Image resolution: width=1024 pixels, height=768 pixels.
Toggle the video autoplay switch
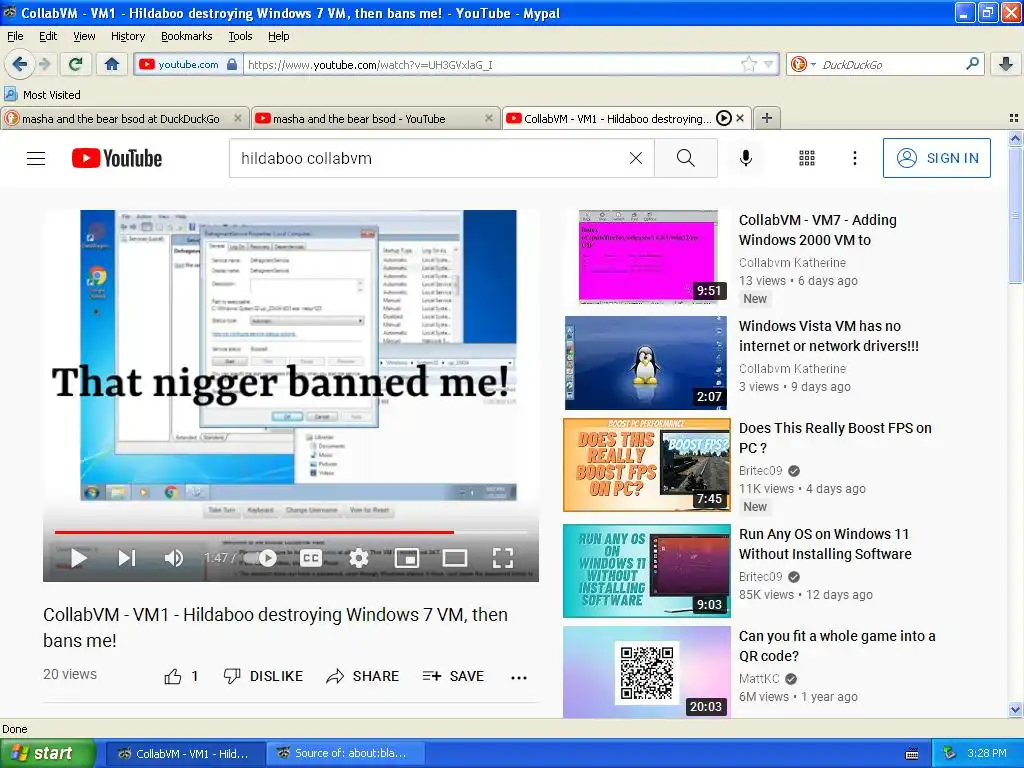(x=260, y=558)
